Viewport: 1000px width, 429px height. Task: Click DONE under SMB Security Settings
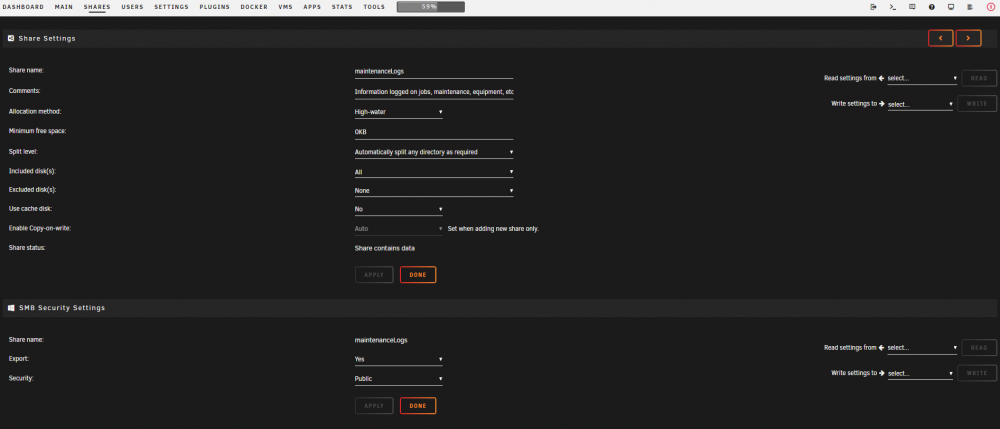click(418, 406)
